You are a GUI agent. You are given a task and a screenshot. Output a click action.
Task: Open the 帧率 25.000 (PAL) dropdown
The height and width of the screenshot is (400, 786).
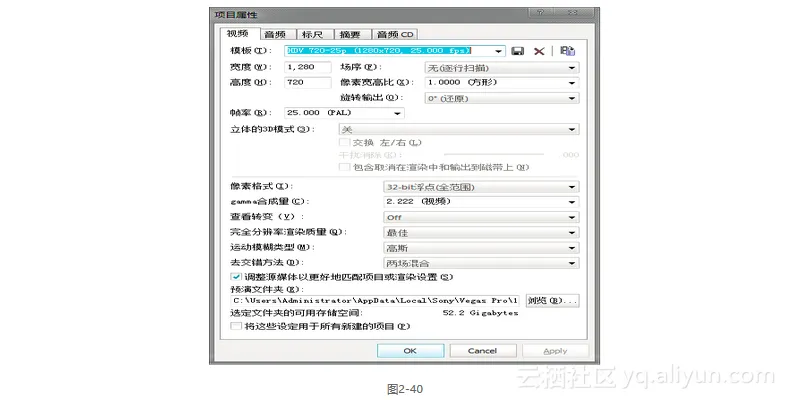(344, 113)
